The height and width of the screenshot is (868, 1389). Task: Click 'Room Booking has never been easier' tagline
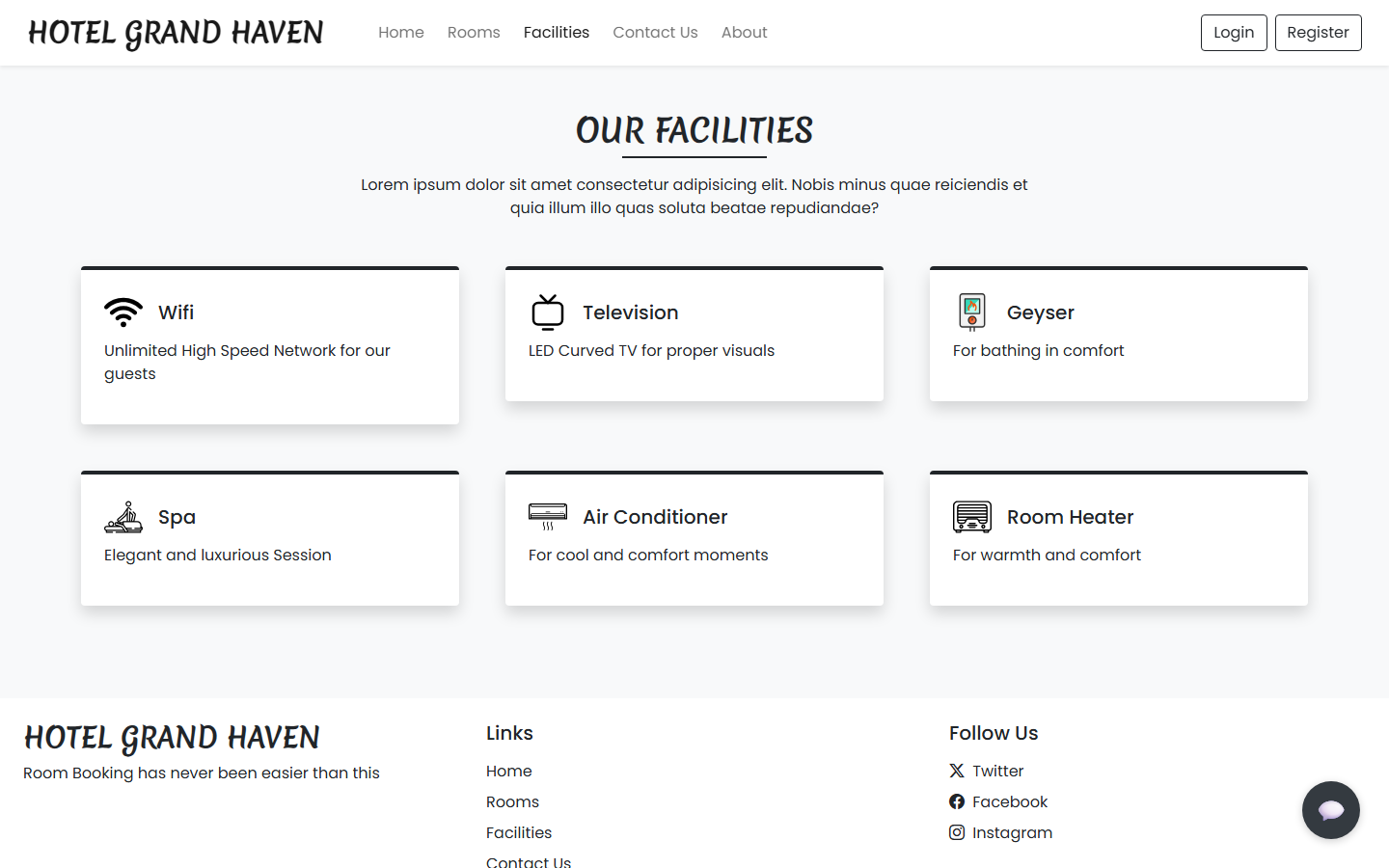pos(202,773)
